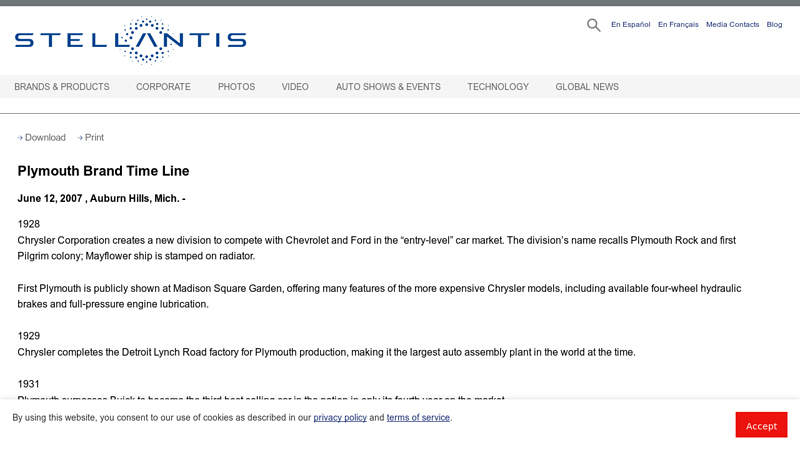Click the Stellantis logo
Image resolution: width=800 pixels, height=450 pixels.
[x=131, y=40]
